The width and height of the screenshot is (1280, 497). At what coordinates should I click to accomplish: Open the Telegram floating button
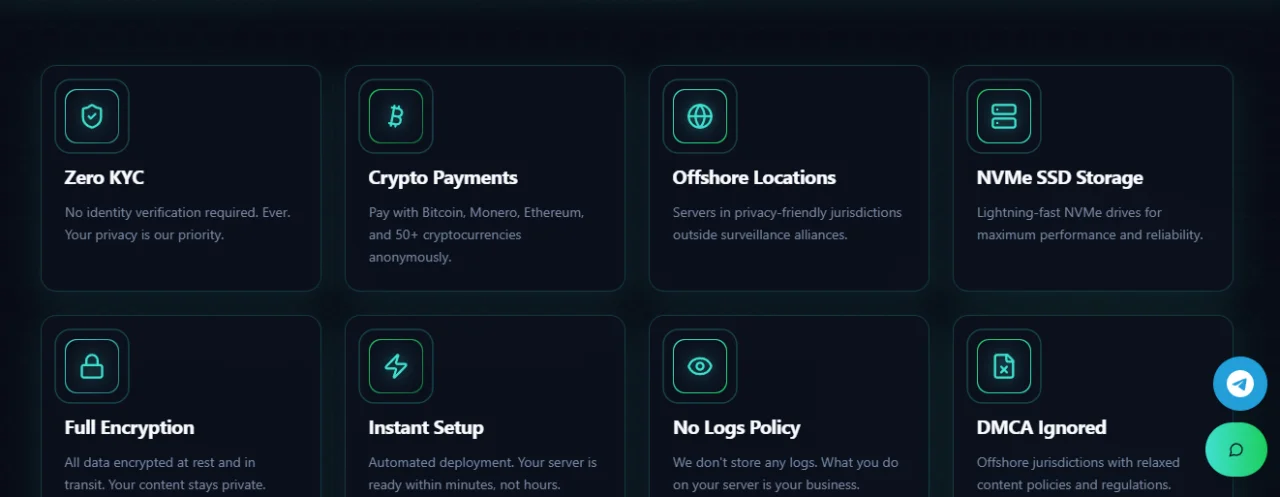click(1240, 384)
